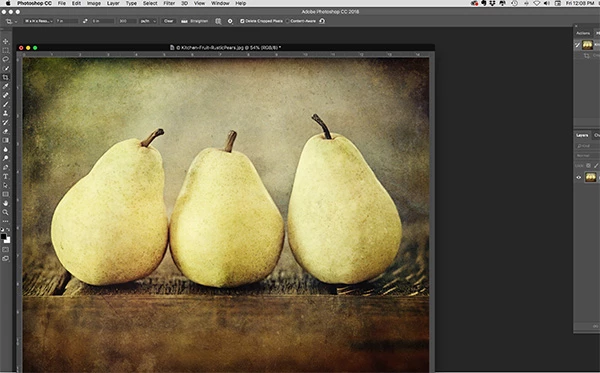Toggle Delete Cropped Pixels checkbox
This screenshot has width=600, height=373.
pyautogui.click(x=242, y=21)
